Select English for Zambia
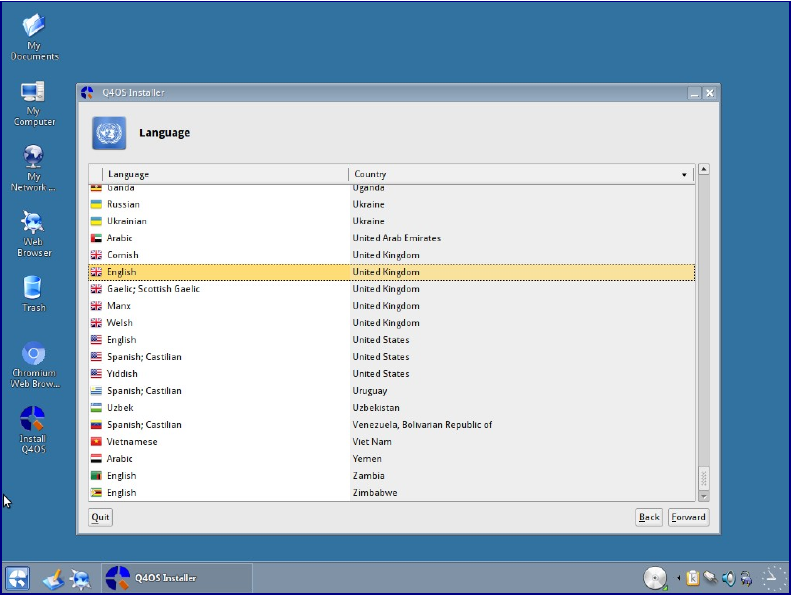This screenshot has width=791, height=595. point(391,476)
